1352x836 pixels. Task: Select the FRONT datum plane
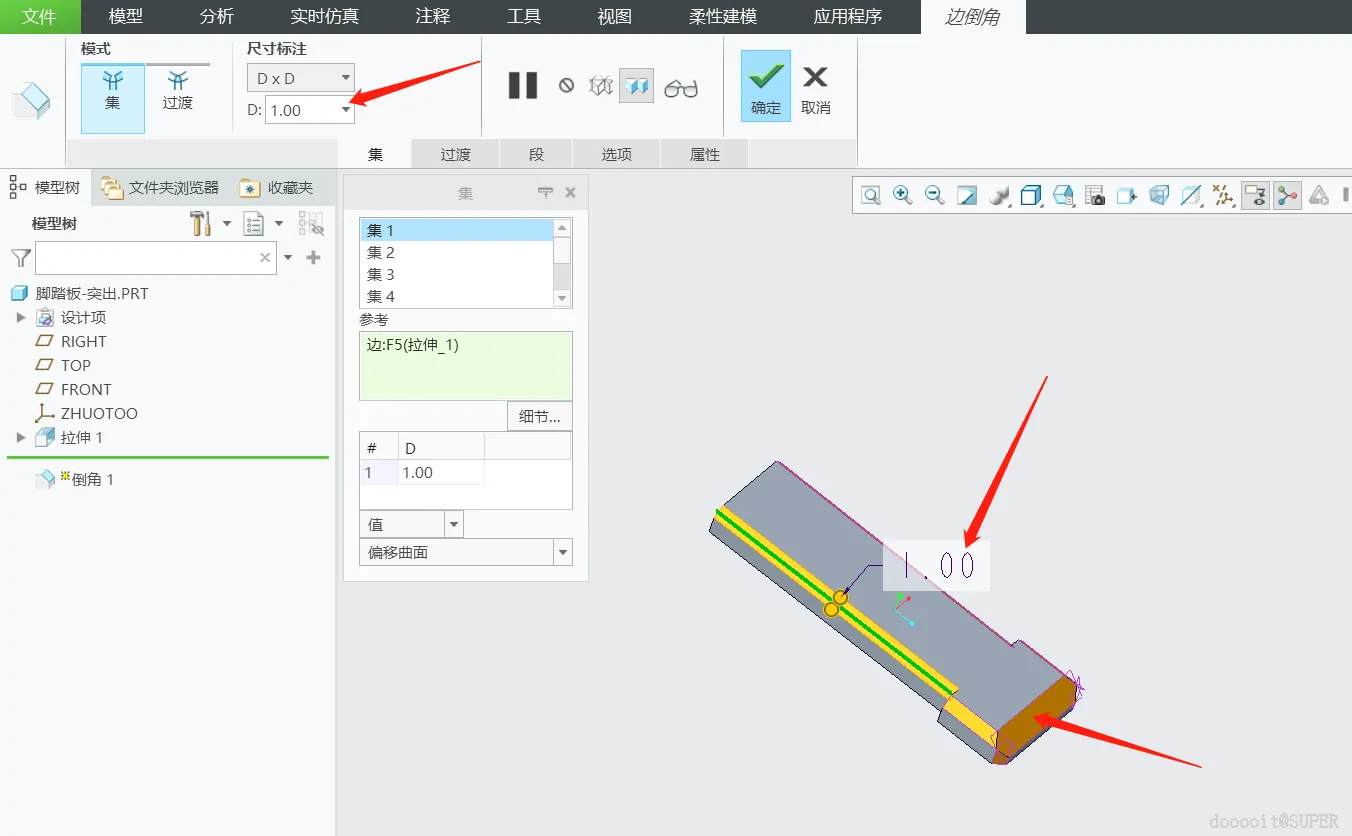click(x=86, y=389)
